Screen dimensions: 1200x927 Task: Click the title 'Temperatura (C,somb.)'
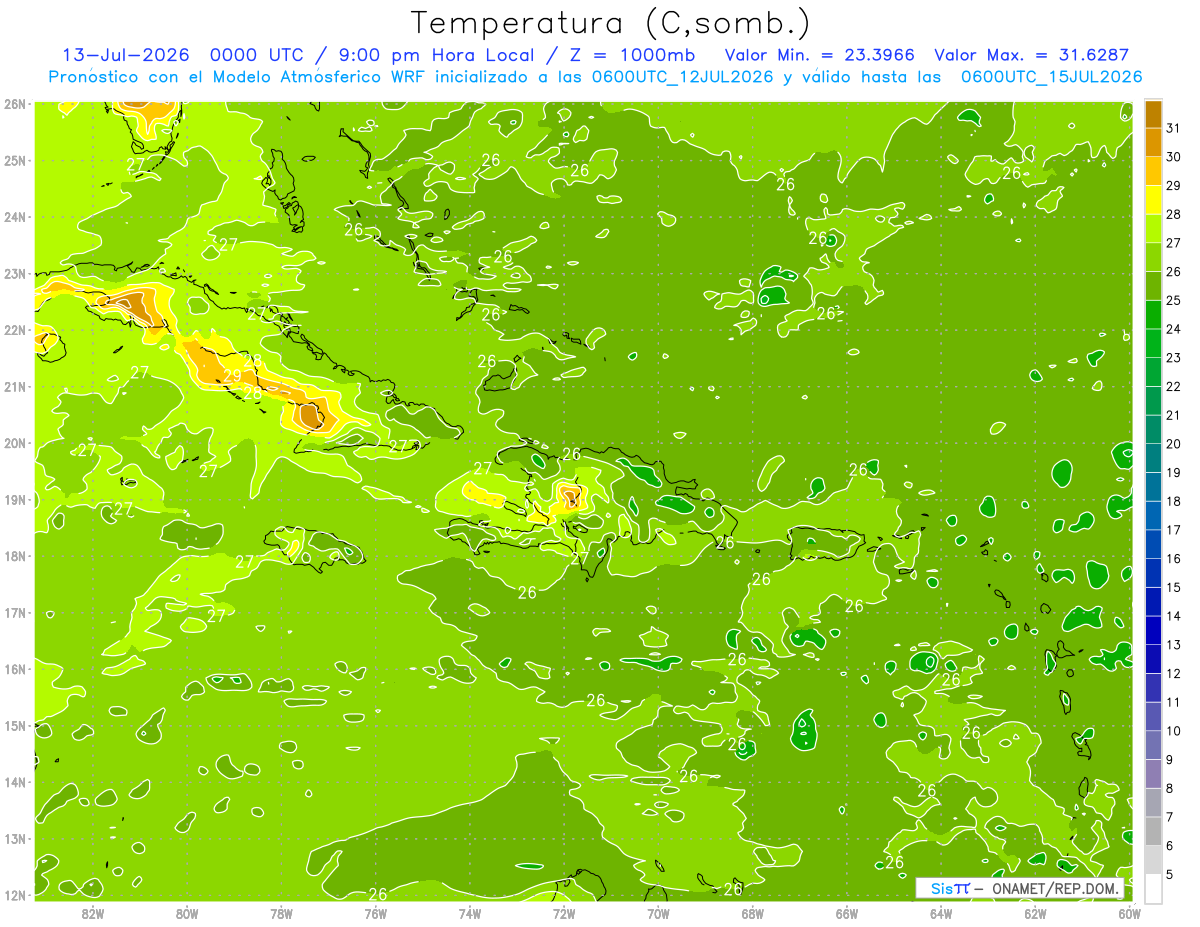(x=611, y=23)
